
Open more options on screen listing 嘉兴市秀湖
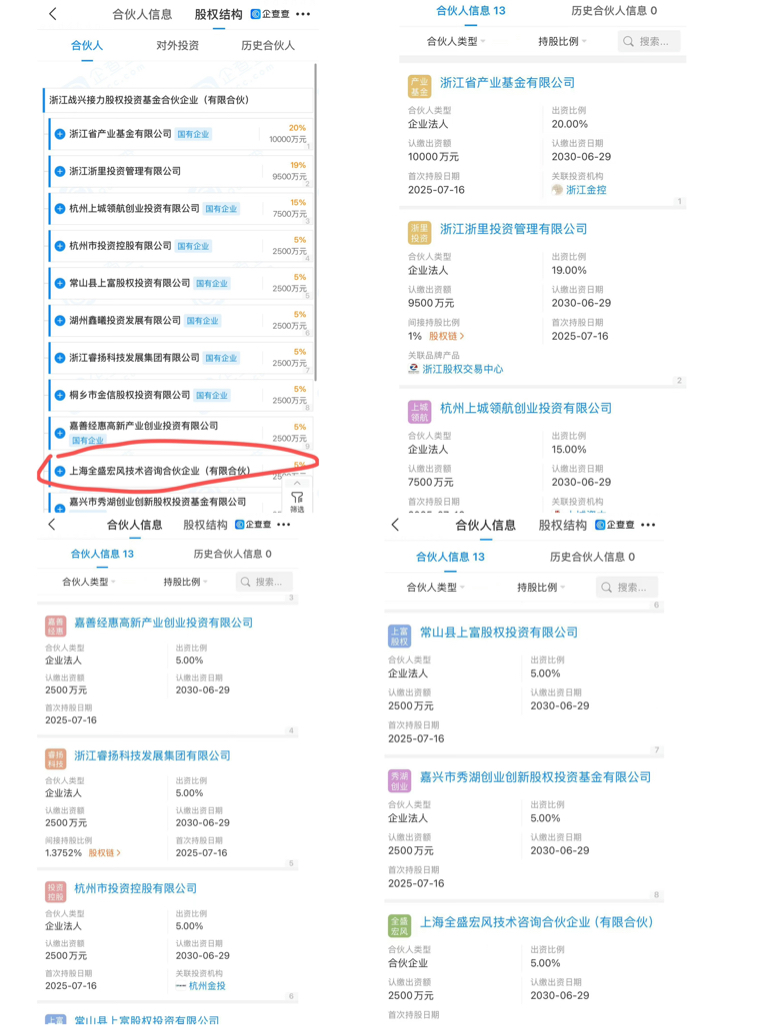[x=648, y=524]
